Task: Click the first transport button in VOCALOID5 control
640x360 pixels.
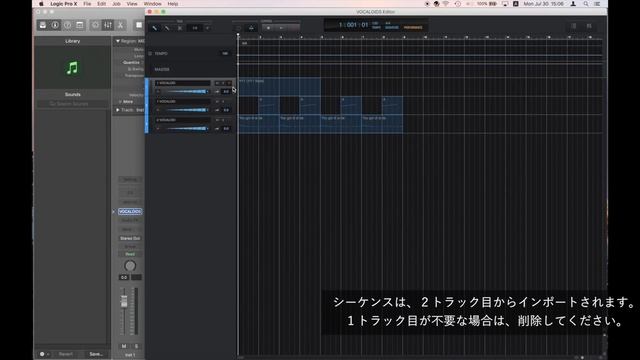Action: 268,28
